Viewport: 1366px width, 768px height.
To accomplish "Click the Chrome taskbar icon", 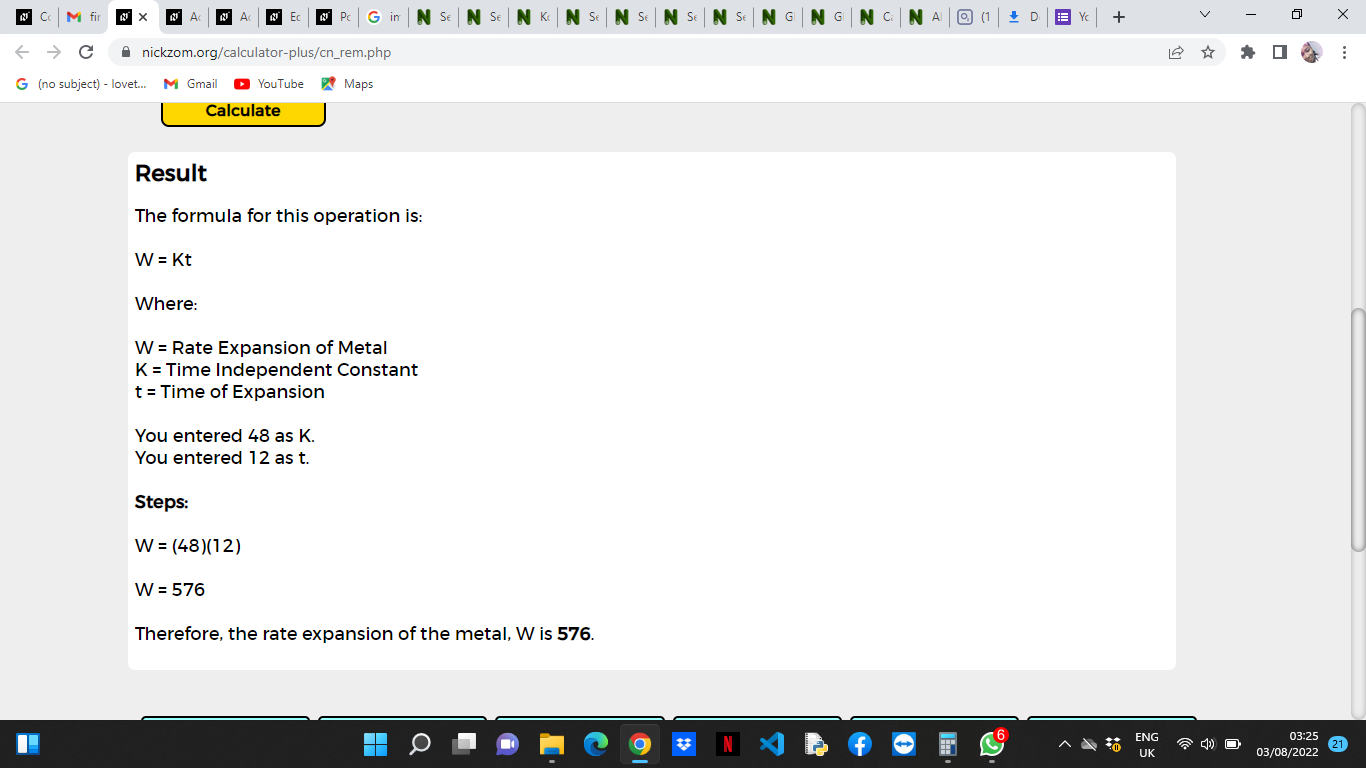I will 640,744.
